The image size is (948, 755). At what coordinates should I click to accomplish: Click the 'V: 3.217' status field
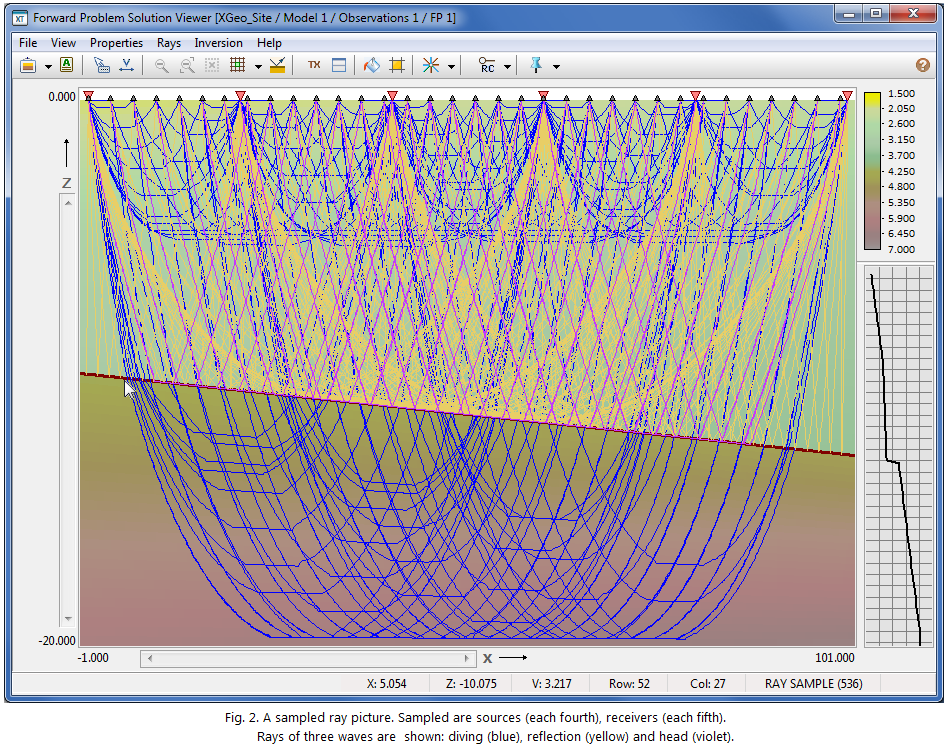click(x=551, y=684)
